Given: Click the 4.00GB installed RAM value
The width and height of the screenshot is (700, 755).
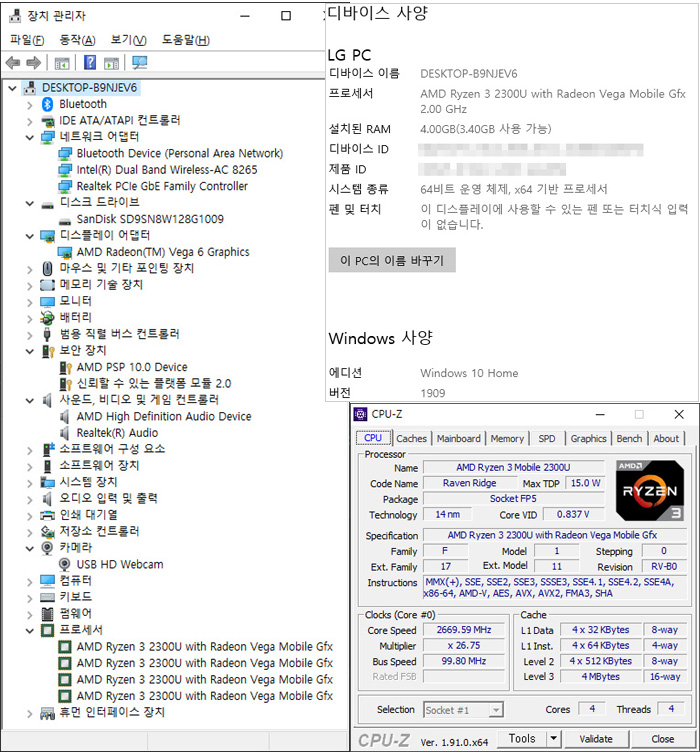Looking at the screenshot, I should [485, 129].
